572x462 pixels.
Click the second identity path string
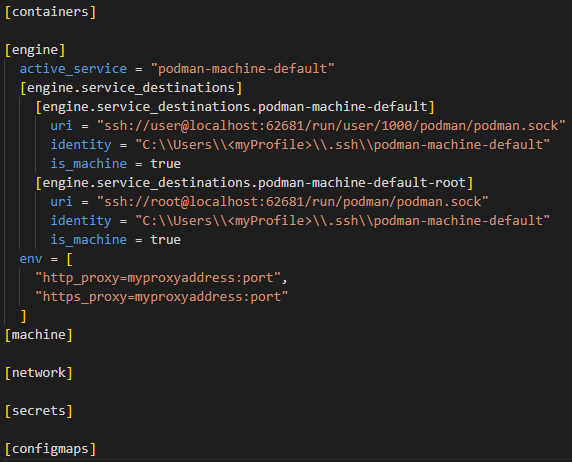pyautogui.click(x=343, y=220)
